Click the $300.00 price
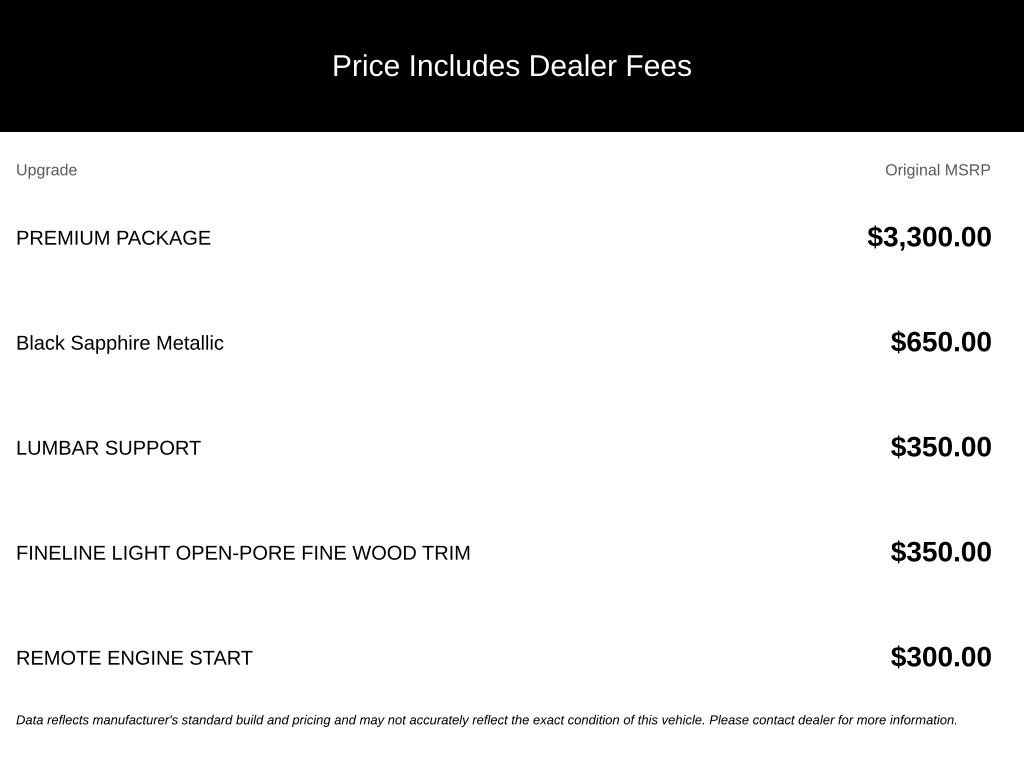 click(x=940, y=657)
